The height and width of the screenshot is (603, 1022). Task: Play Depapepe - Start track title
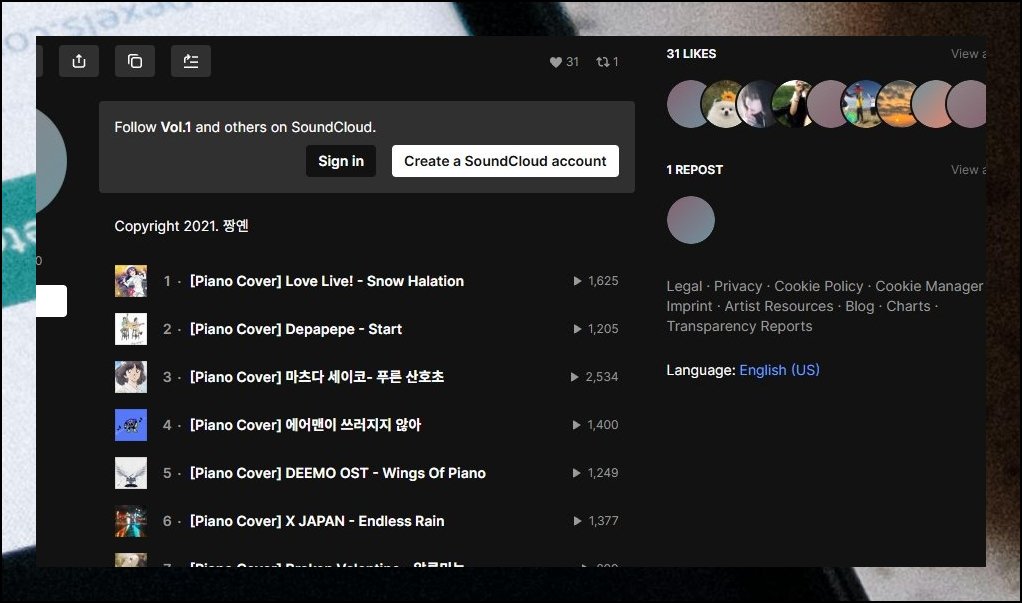tap(295, 329)
